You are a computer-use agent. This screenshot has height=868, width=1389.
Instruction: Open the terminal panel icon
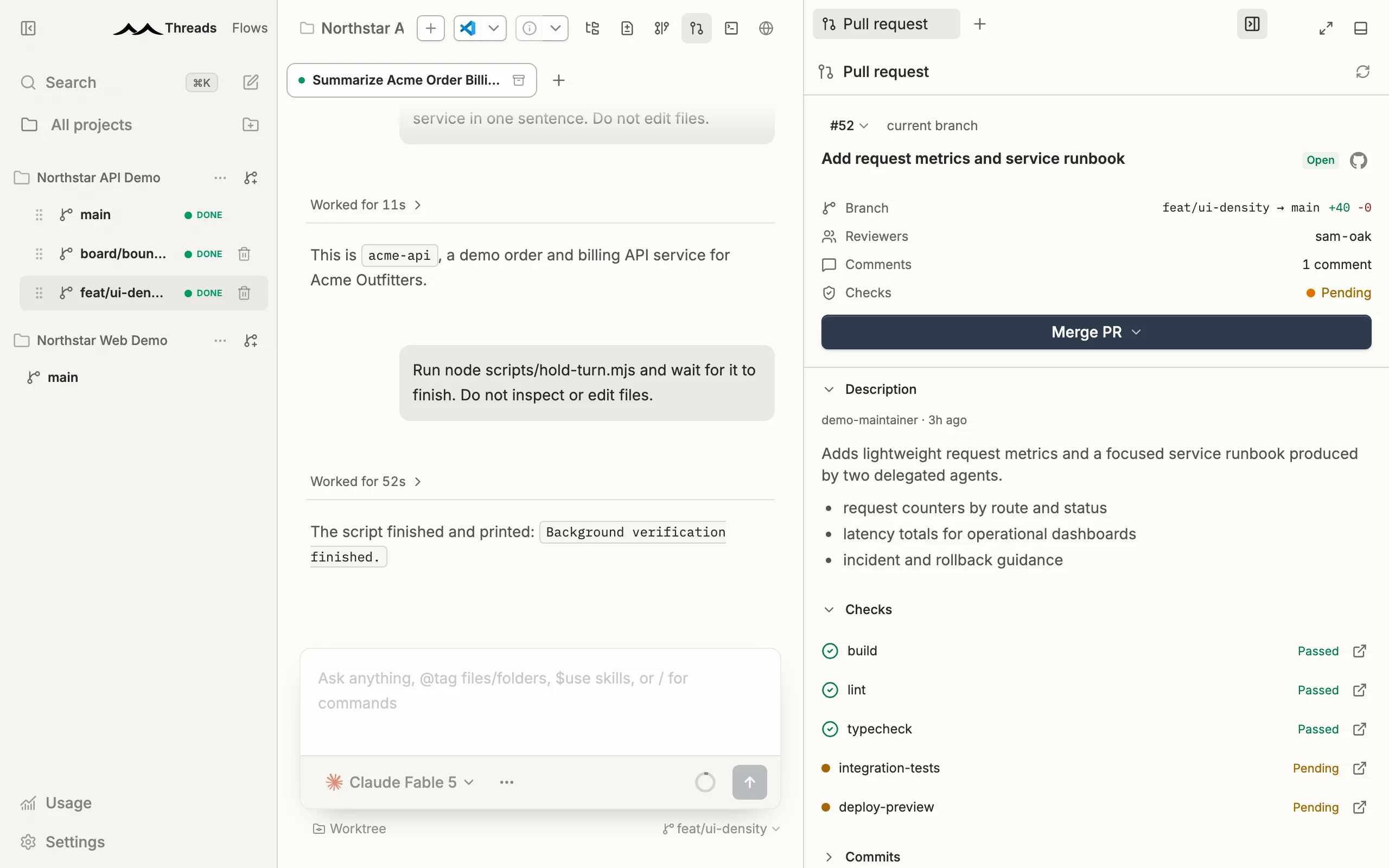click(731, 28)
